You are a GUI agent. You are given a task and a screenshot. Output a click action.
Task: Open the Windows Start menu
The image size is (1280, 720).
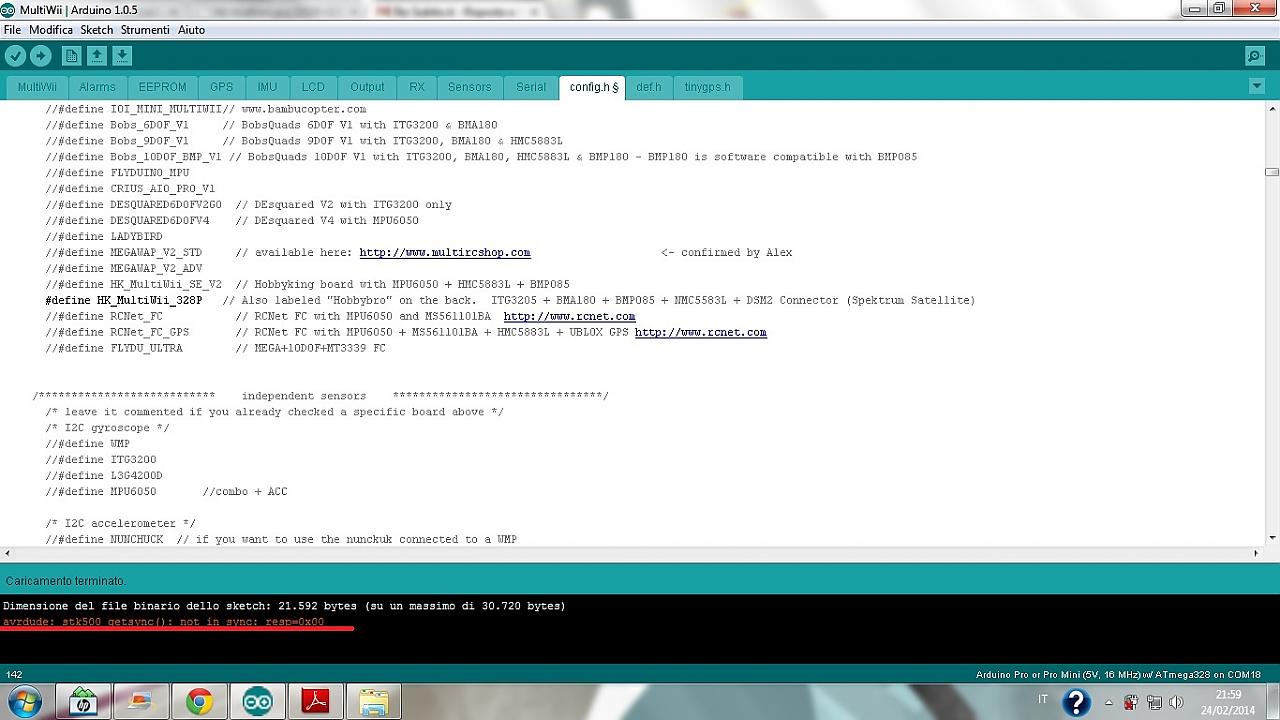pyautogui.click(x=23, y=702)
